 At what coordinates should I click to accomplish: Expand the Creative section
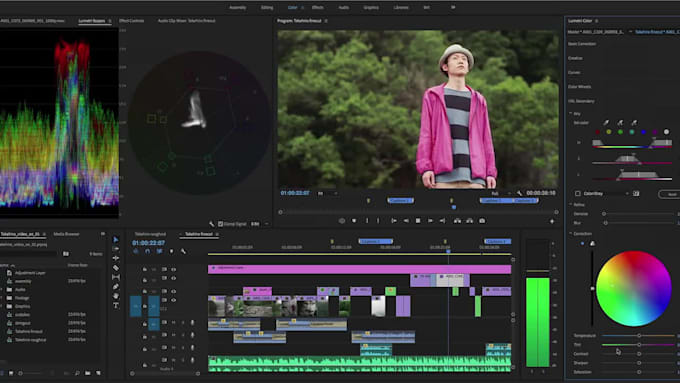[x=575, y=58]
